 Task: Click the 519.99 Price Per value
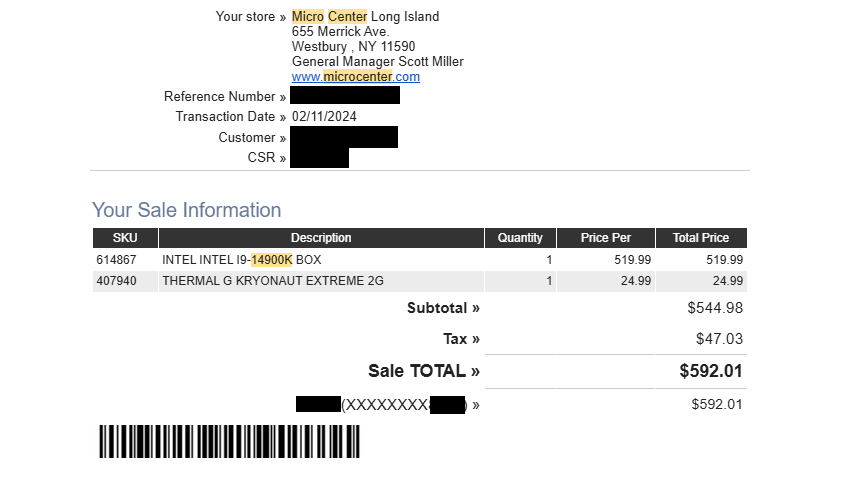632,260
